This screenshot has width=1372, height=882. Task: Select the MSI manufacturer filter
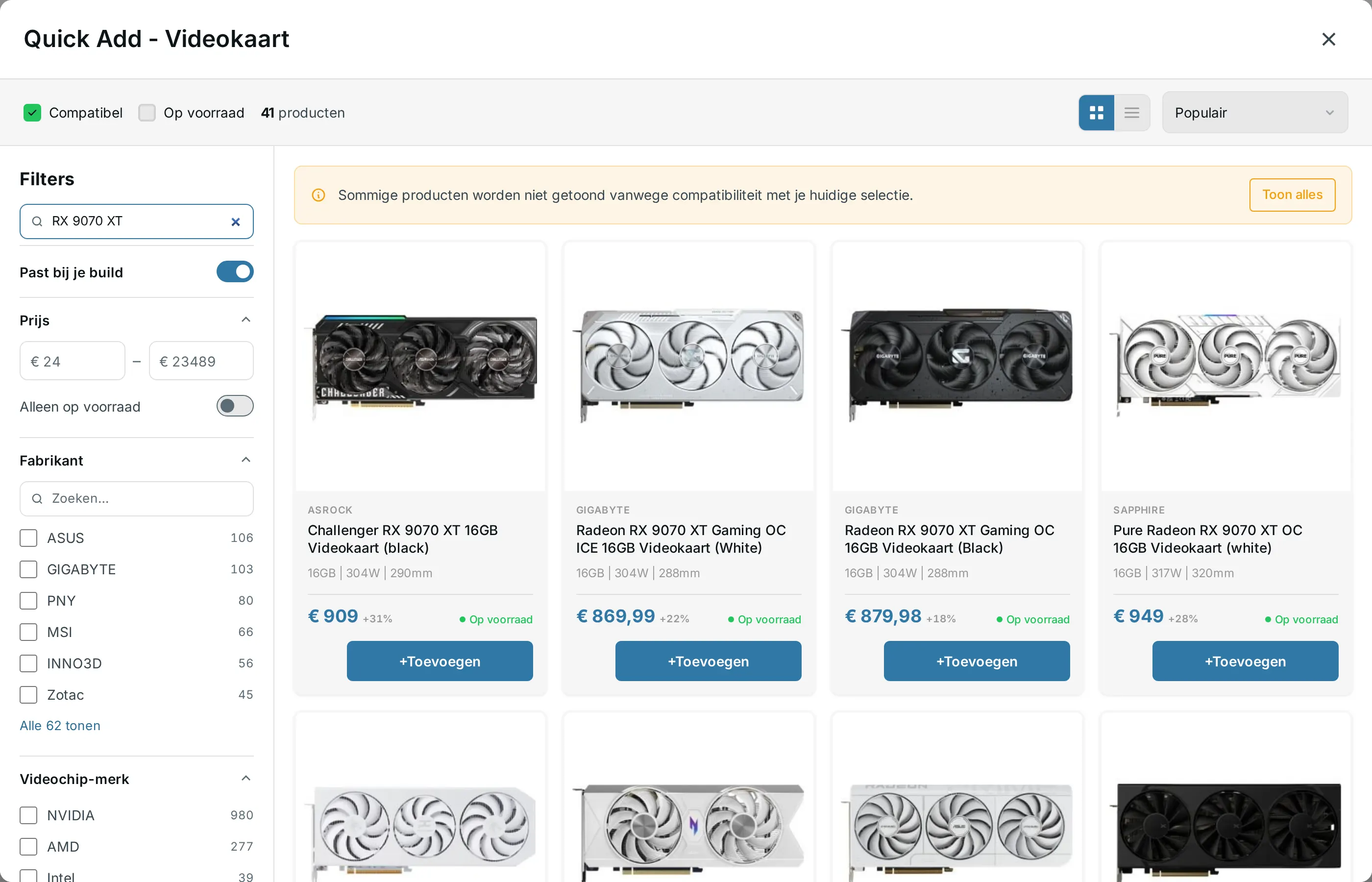(x=28, y=632)
